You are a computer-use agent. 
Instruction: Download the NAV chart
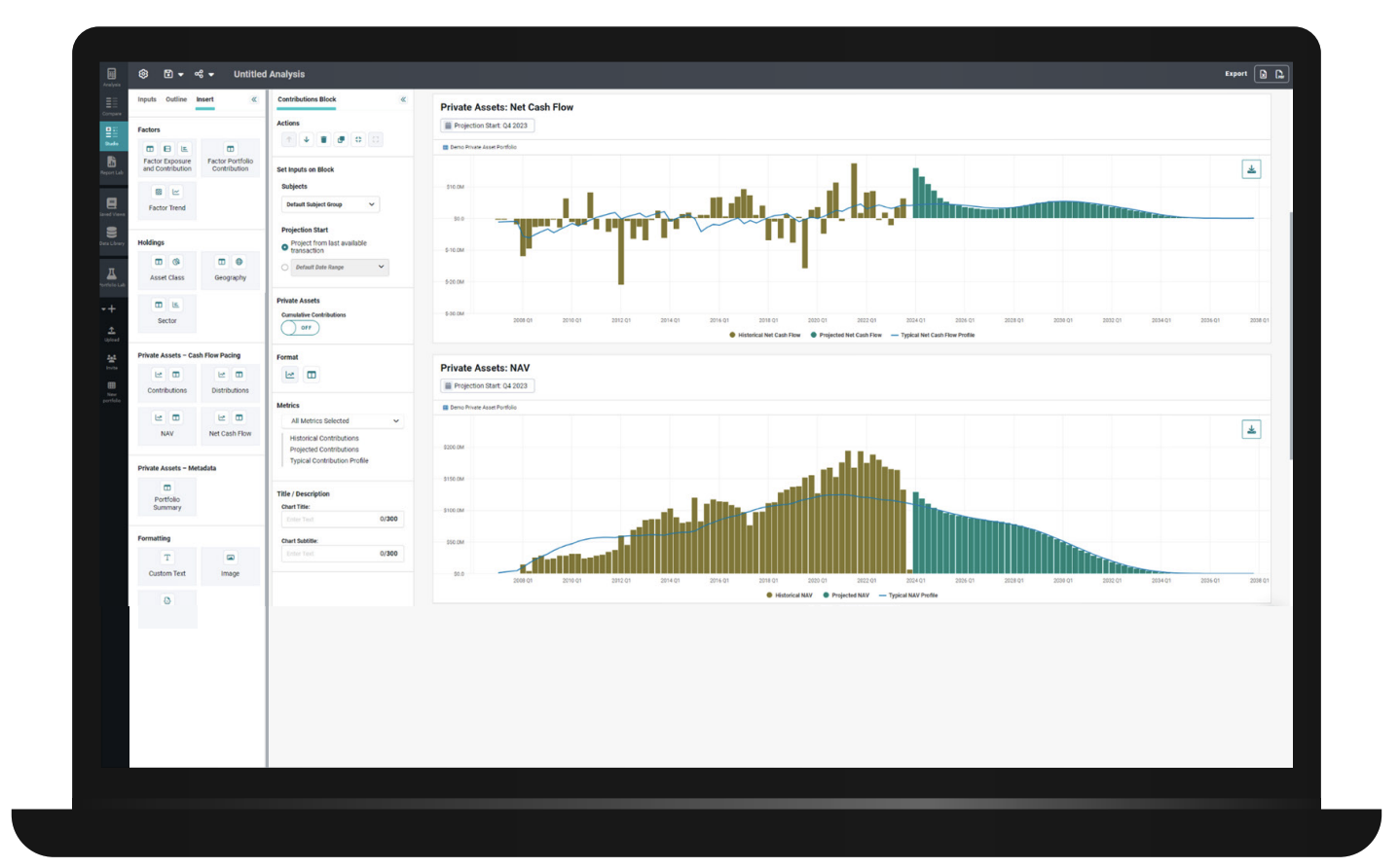[x=1251, y=429]
